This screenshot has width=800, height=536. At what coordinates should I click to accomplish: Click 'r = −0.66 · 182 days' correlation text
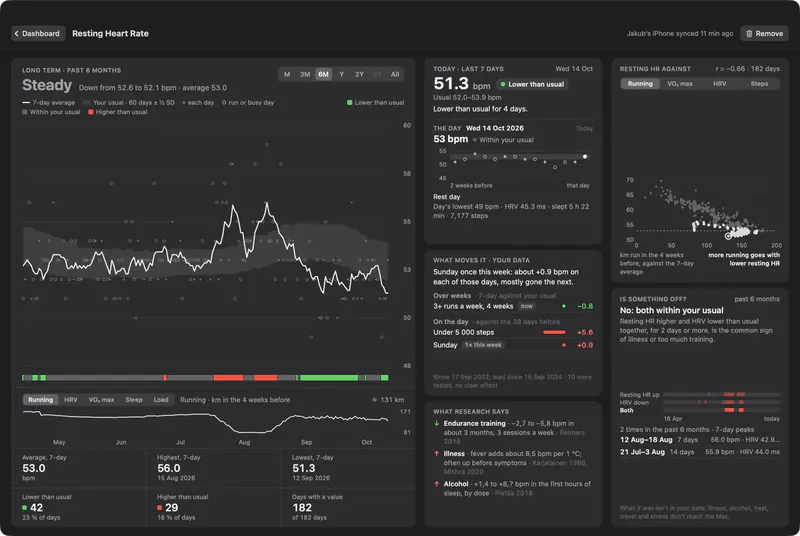click(x=747, y=69)
